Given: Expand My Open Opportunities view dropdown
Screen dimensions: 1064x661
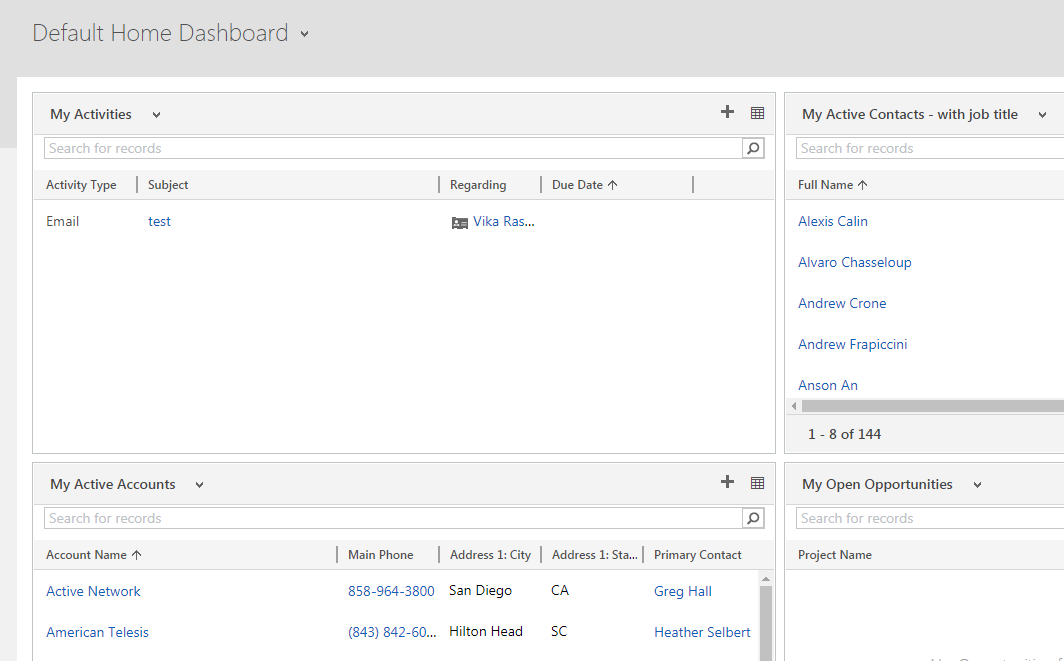Looking at the screenshot, I should coord(977,485).
